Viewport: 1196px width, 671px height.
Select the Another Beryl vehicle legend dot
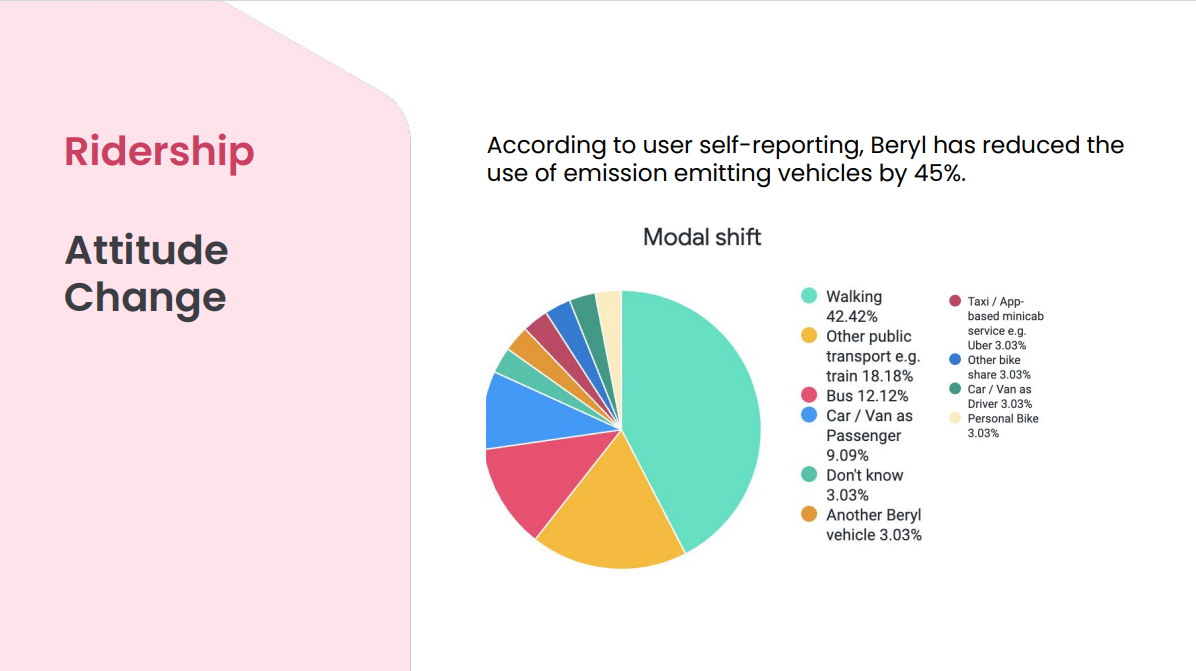click(x=809, y=514)
